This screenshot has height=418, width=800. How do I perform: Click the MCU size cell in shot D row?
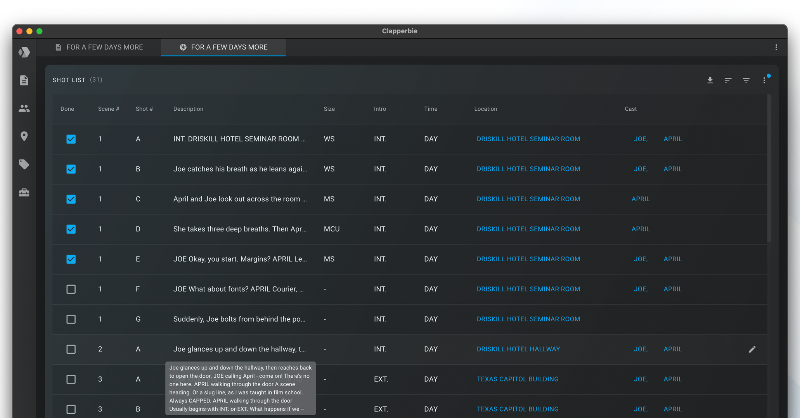point(331,229)
